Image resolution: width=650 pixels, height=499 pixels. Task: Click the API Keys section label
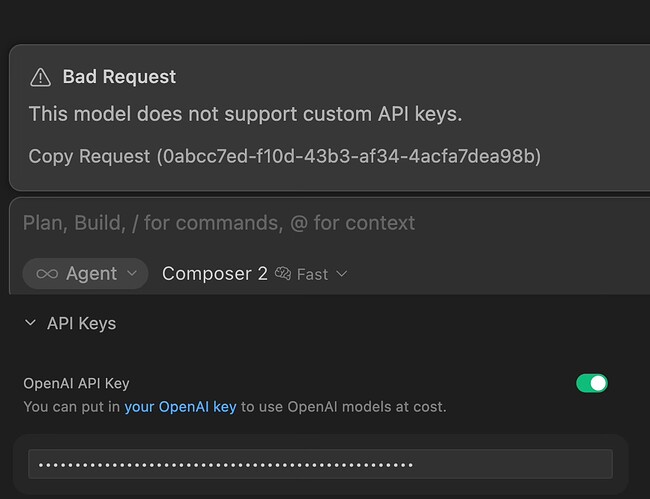coord(81,323)
